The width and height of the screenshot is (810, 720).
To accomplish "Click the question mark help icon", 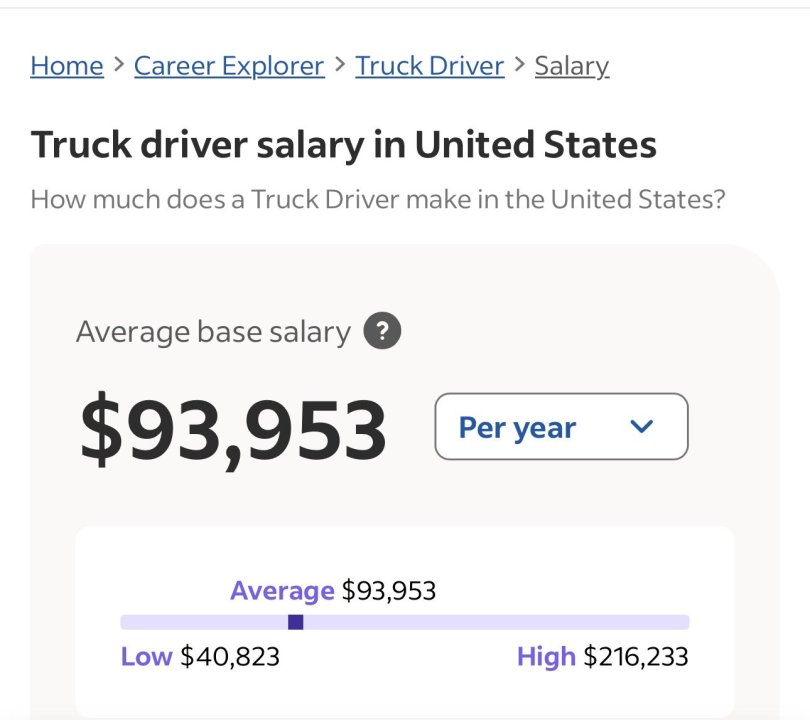I will [382, 331].
